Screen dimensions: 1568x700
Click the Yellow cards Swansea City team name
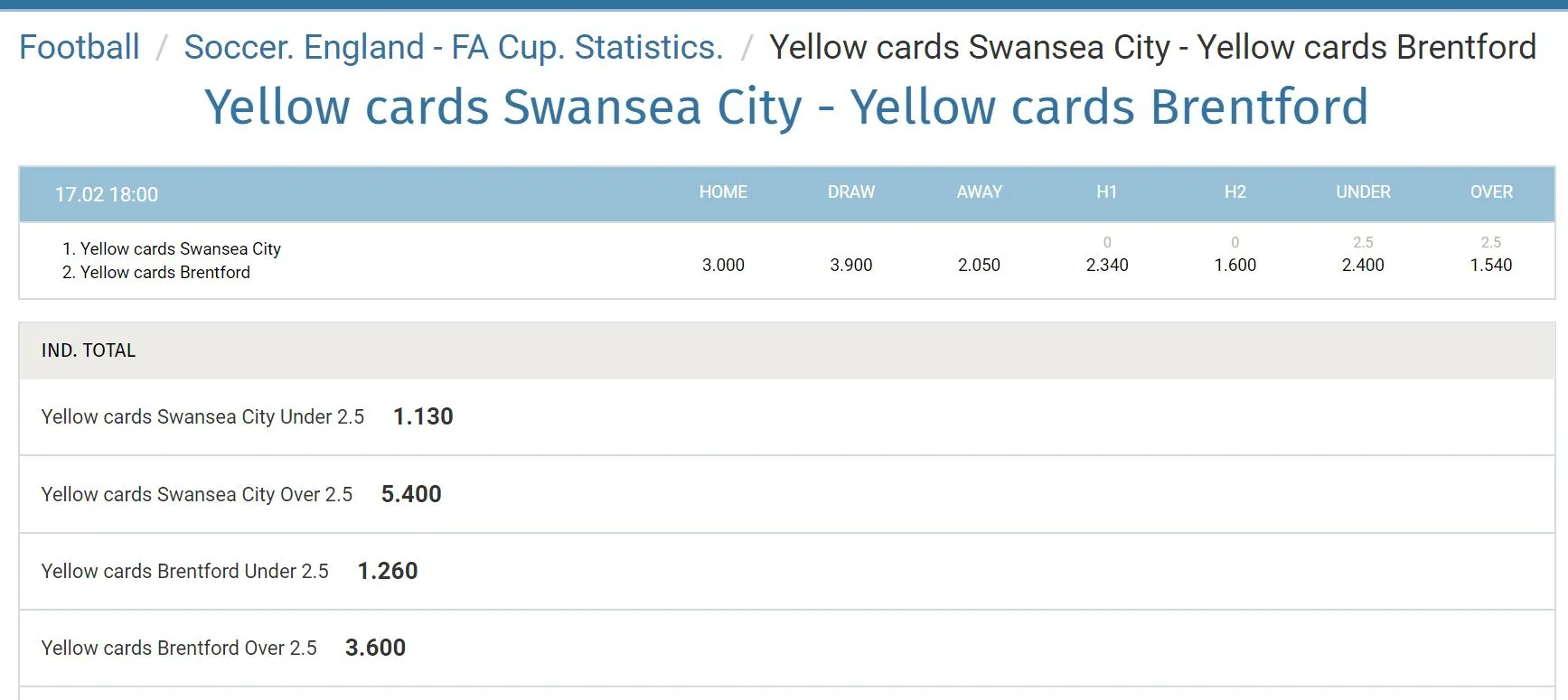(x=180, y=248)
